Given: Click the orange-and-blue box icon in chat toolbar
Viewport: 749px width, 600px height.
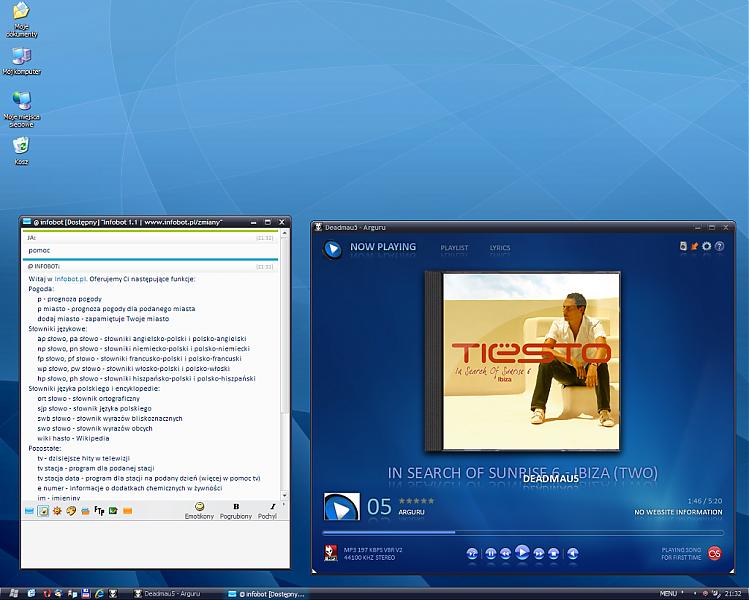Looking at the screenshot, I should pos(85,511).
